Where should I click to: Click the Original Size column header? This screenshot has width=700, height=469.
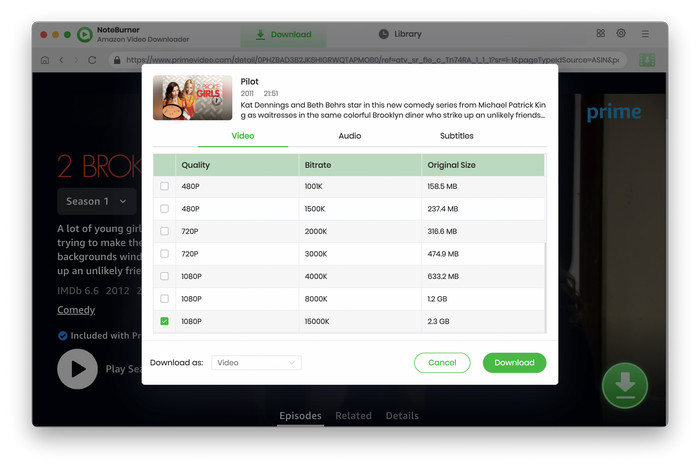483,165
